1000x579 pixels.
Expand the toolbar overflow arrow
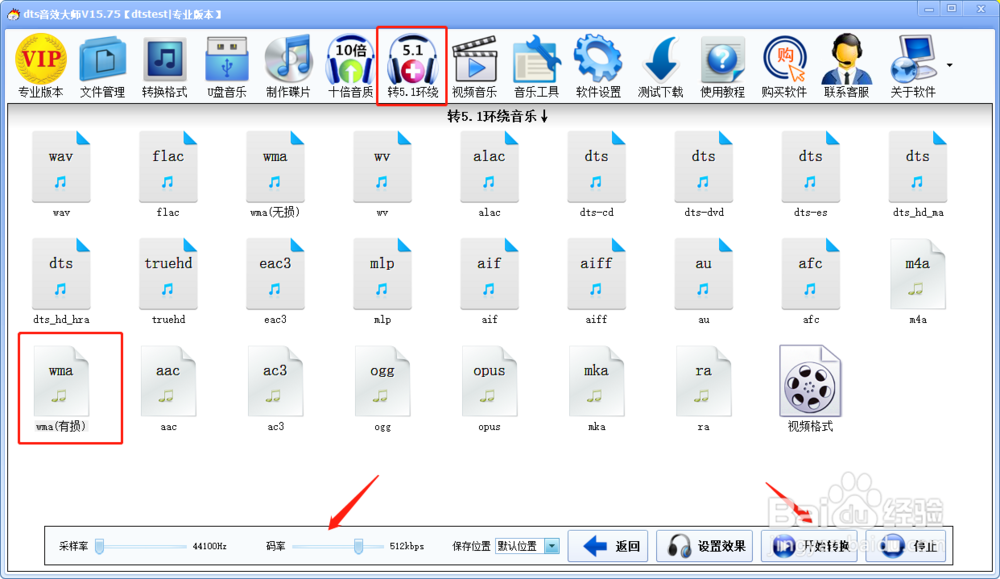pyautogui.click(x=950, y=65)
